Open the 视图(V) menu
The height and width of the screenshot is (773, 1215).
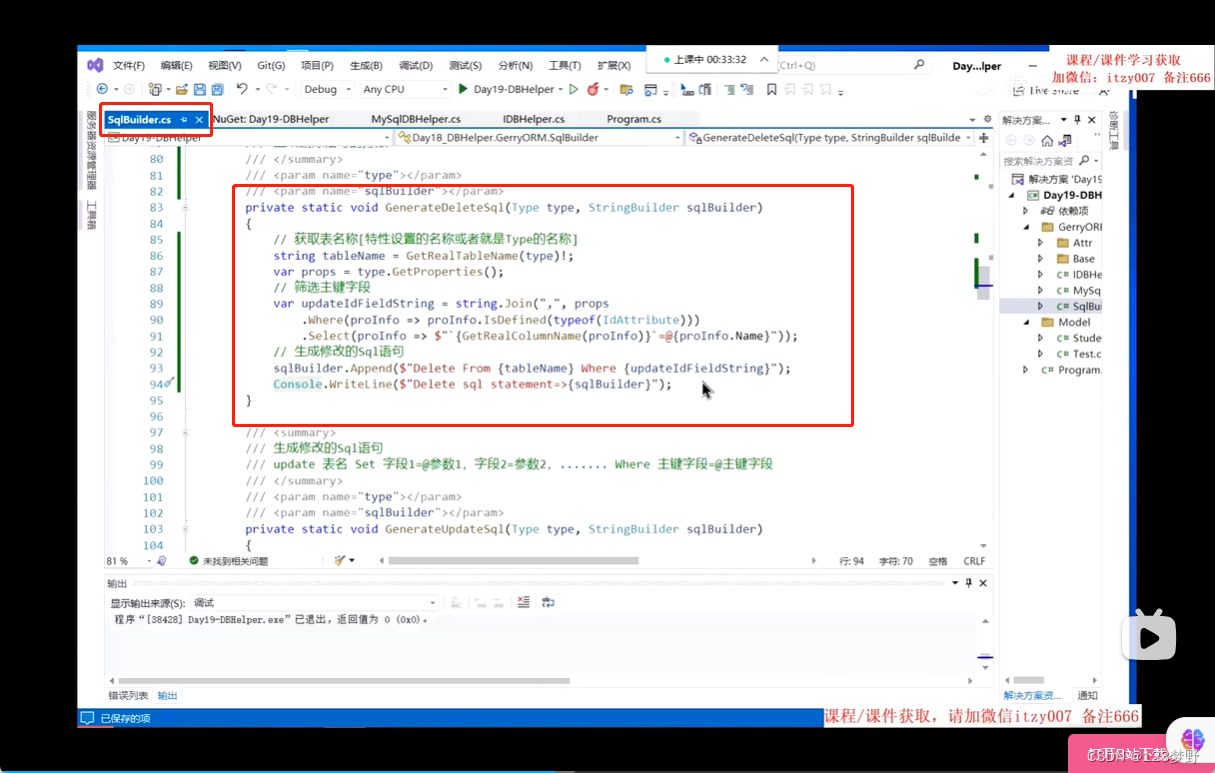tap(225, 65)
